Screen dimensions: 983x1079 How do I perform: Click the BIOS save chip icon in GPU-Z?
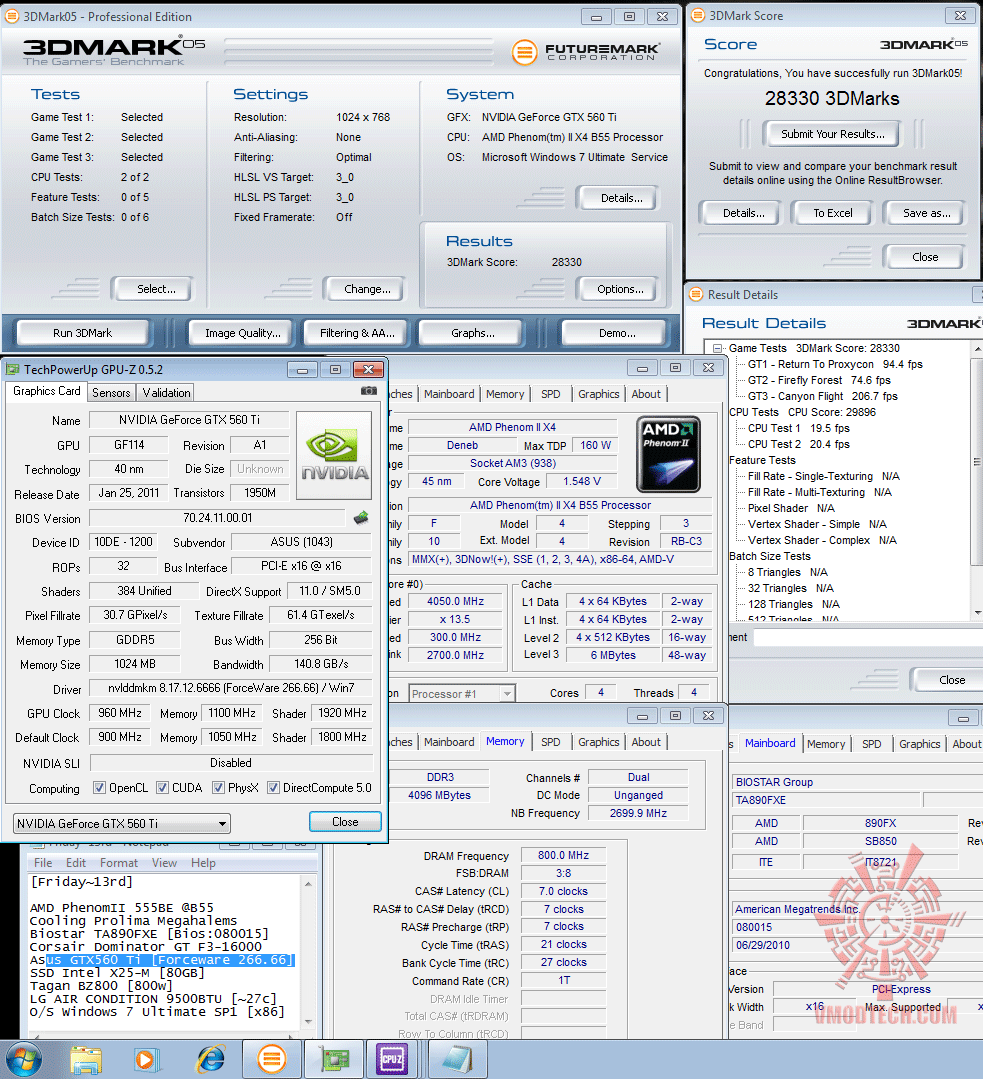click(x=361, y=517)
